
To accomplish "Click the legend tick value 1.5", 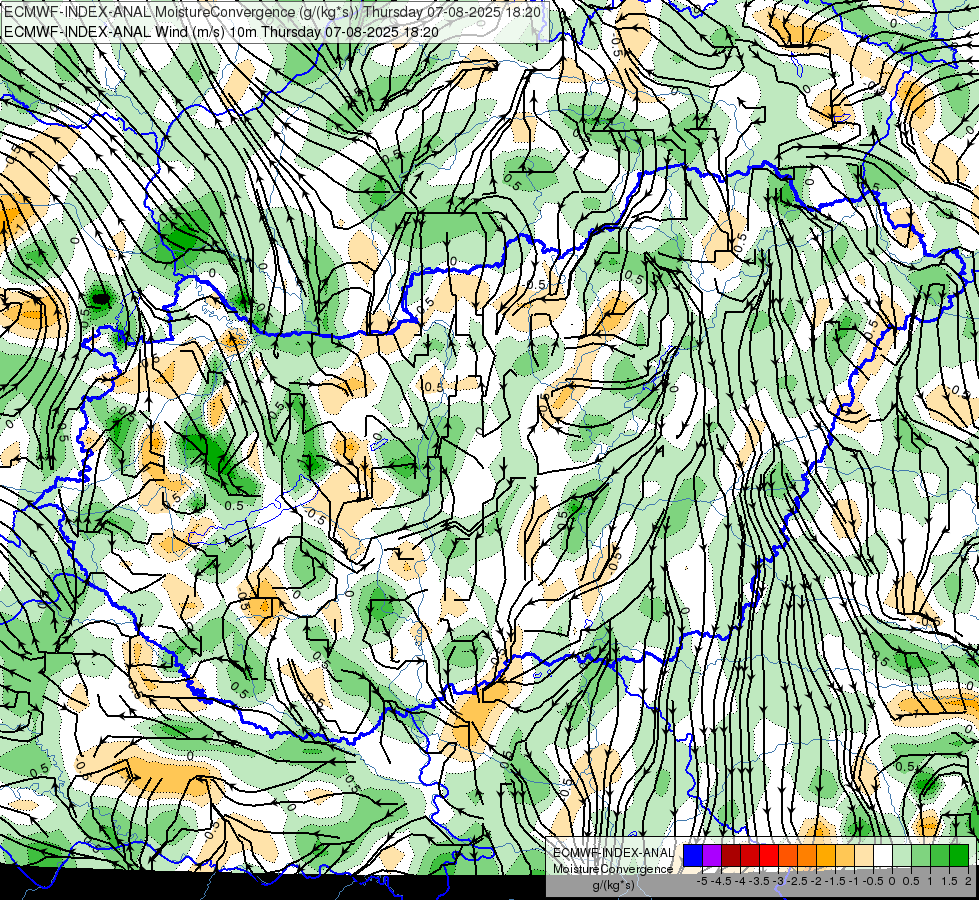I will click(950, 881).
